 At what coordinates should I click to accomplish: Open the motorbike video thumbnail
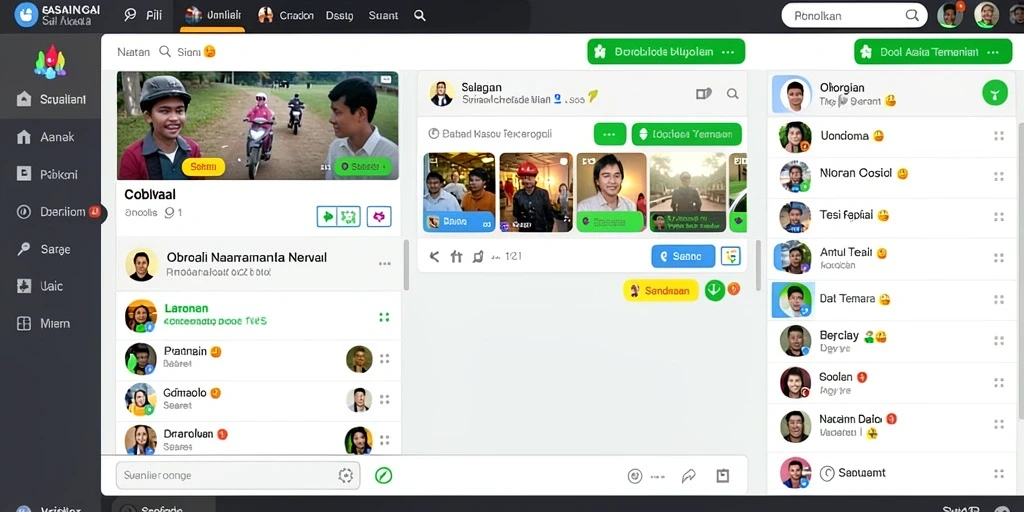click(258, 125)
